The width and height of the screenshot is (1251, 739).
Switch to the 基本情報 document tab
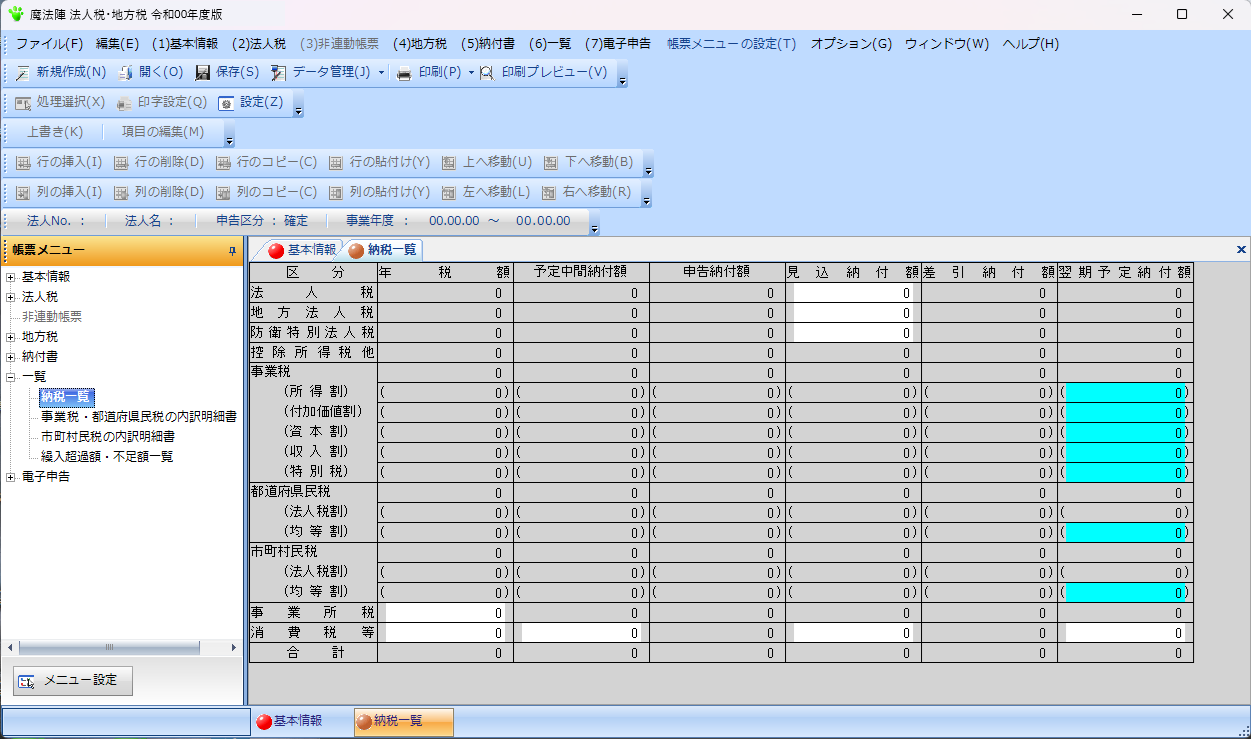304,250
